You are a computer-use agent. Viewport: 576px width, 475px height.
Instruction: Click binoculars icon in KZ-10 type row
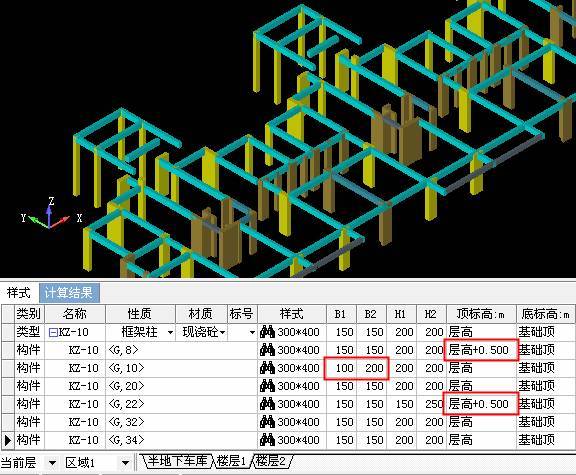pyautogui.click(x=267, y=332)
